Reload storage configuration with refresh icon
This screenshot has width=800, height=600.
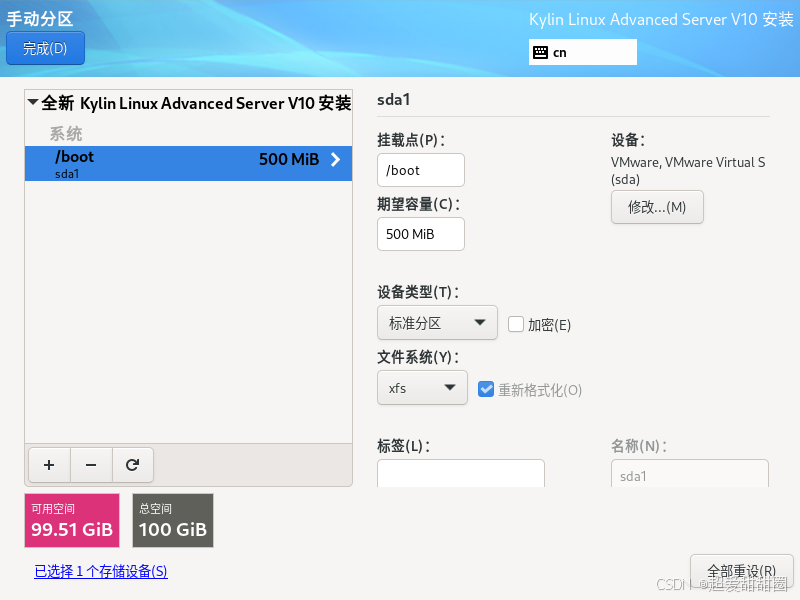133,465
